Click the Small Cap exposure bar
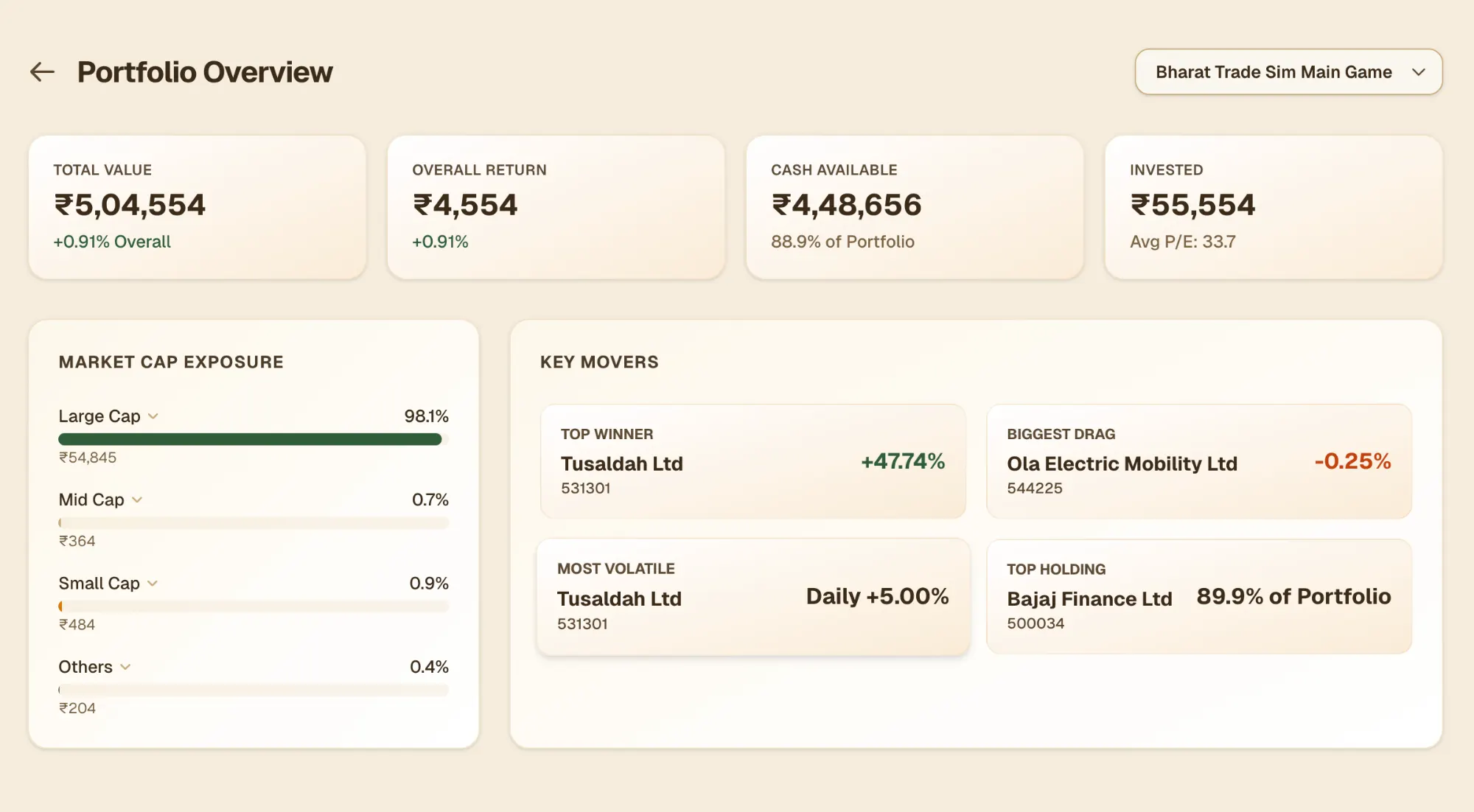Image resolution: width=1474 pixels, height=812 pixels. click(253, 606)
